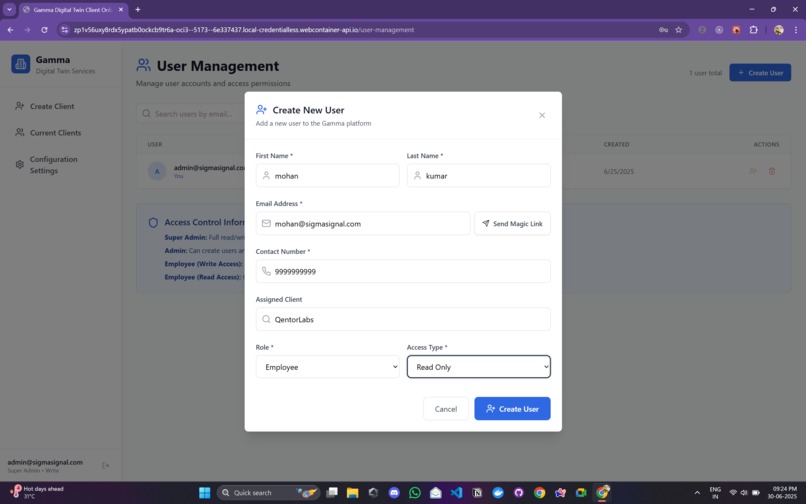
Task: Open the Windows Start menu
Action: click(x=205, y=492)
